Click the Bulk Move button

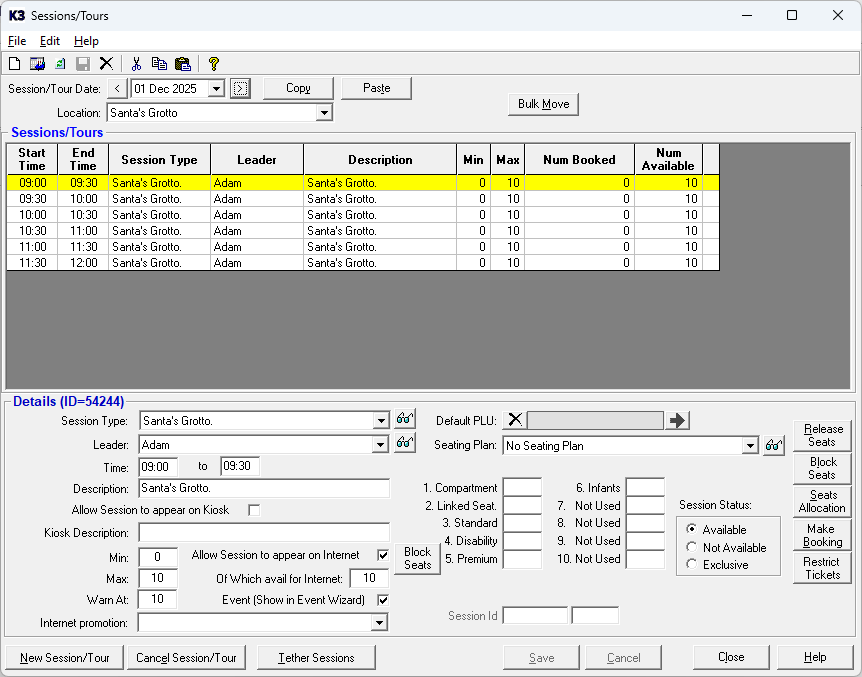click(x=543, y=104)
